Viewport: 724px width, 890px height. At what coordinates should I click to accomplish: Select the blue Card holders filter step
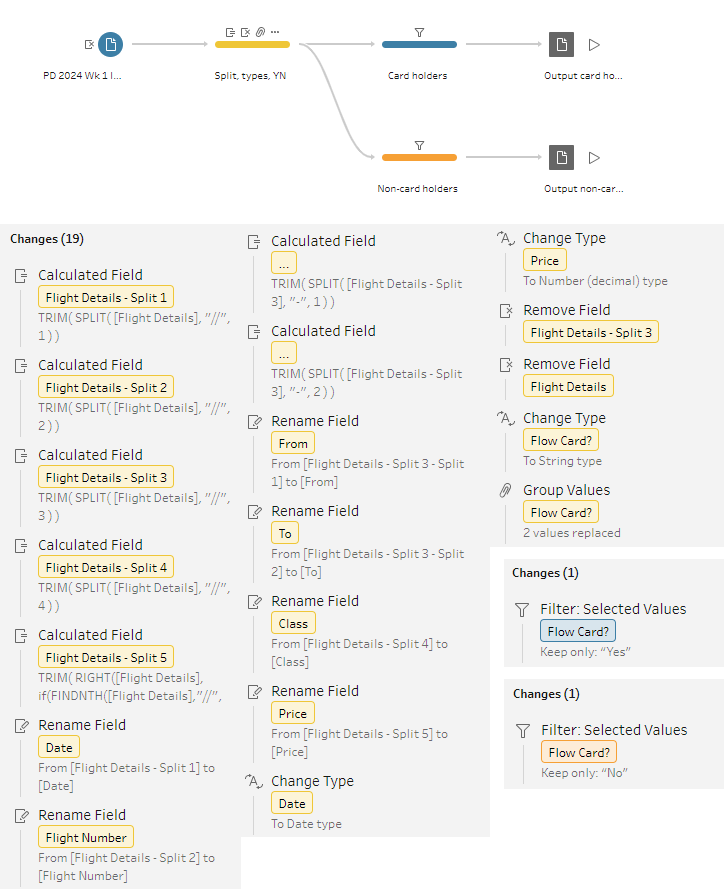point(419,45)
